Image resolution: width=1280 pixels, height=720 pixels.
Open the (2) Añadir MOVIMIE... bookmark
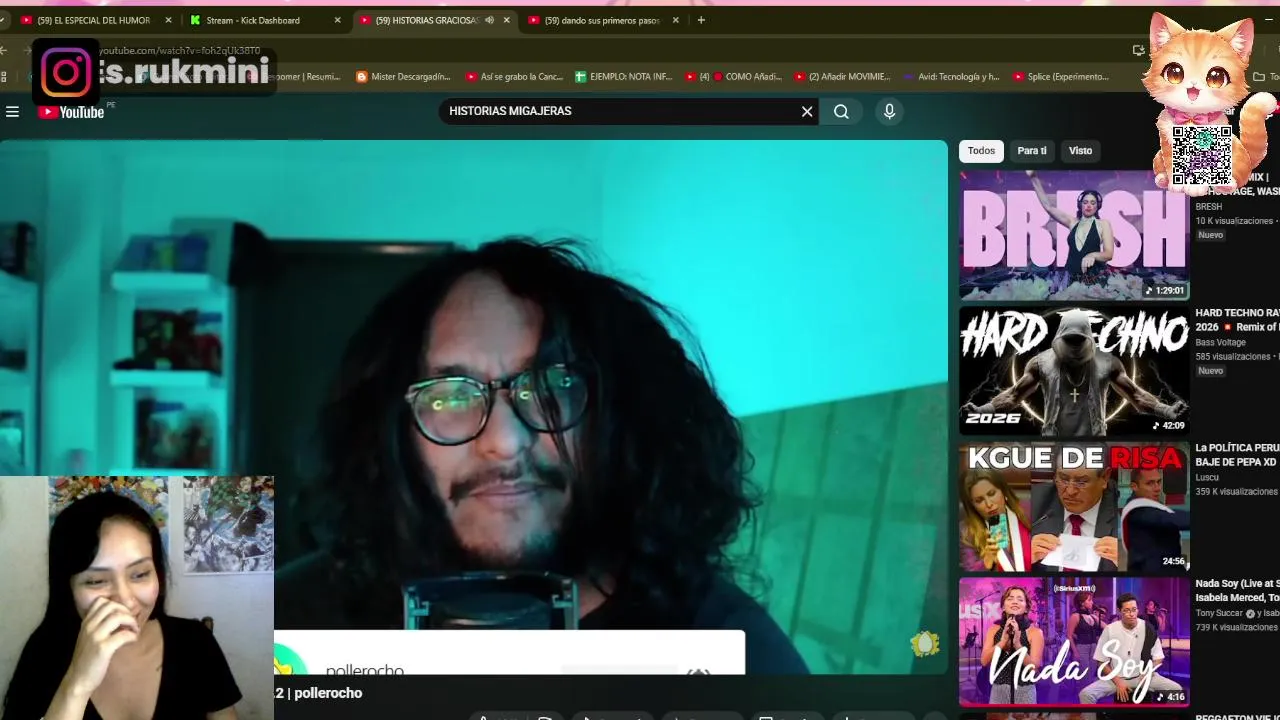coord(842,76)
